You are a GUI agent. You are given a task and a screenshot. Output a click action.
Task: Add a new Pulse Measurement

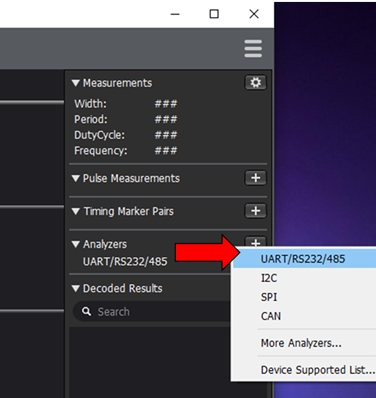coord(256,178)
